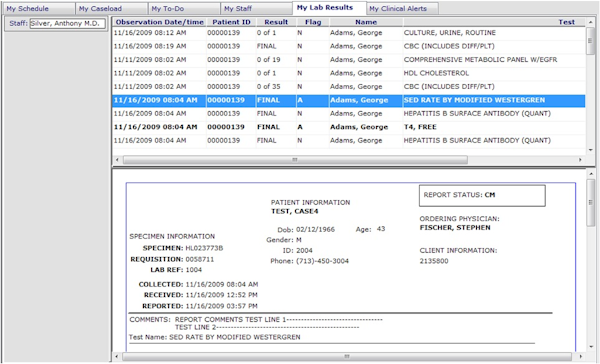Sort by Result column header

point(276,22)
